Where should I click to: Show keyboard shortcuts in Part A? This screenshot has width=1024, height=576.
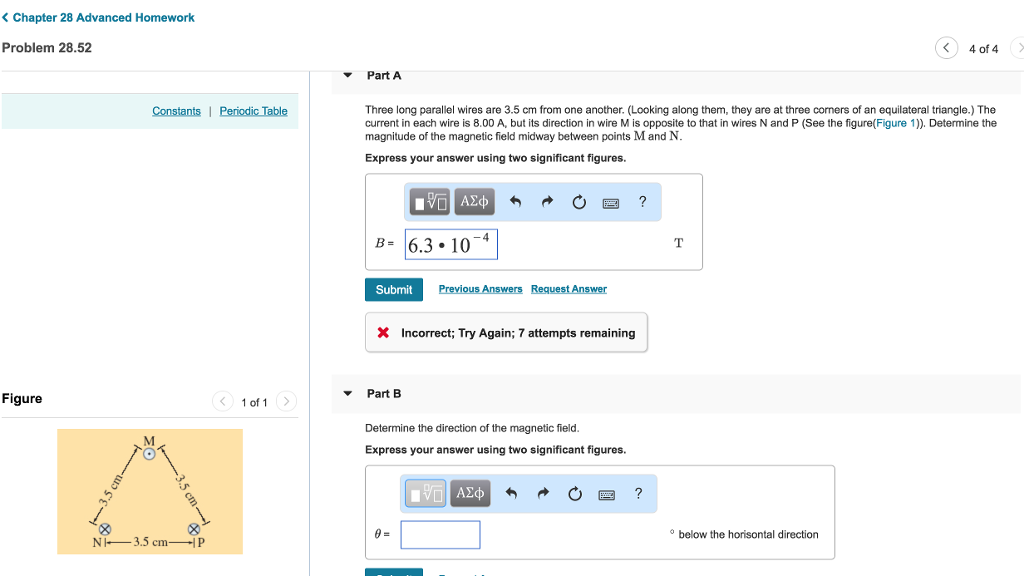click(x=610, y=203)
